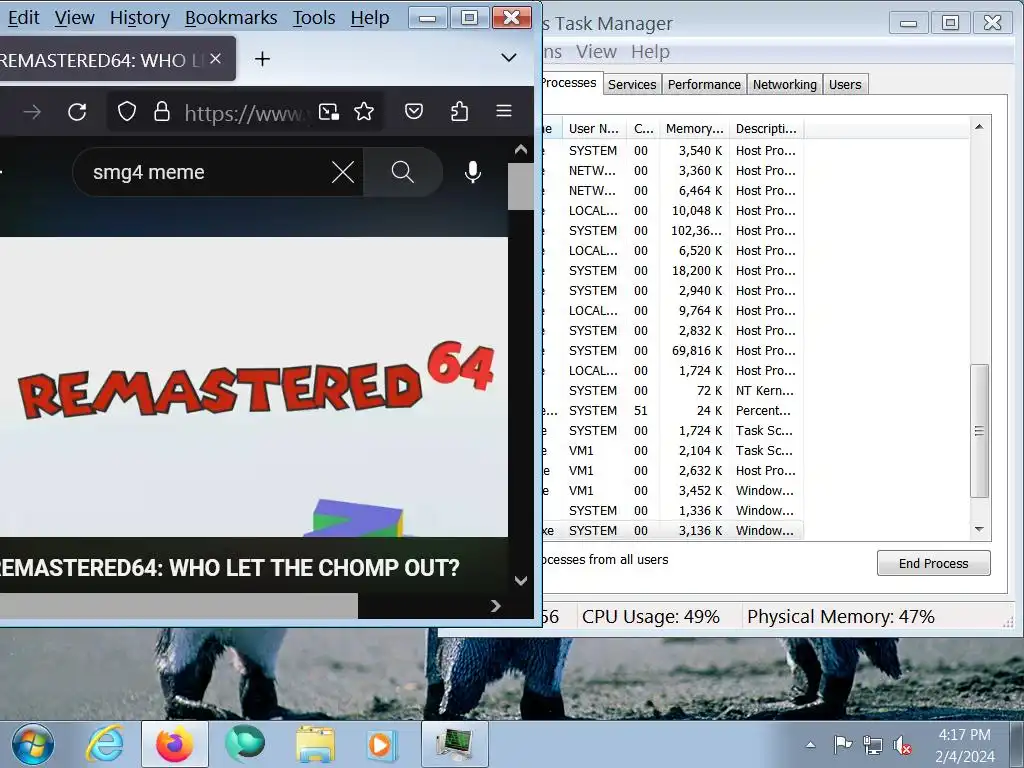Expand the list all tabs chevron
Screen dimensions: 1024x768
509,57
